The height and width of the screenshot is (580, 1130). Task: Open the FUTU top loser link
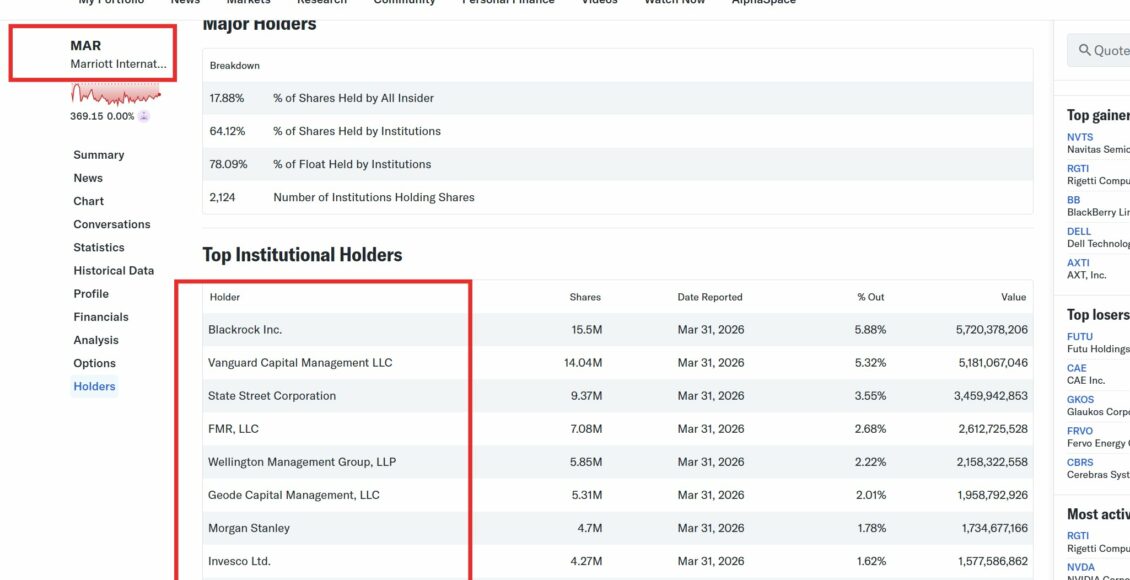tap(1080, 336)
